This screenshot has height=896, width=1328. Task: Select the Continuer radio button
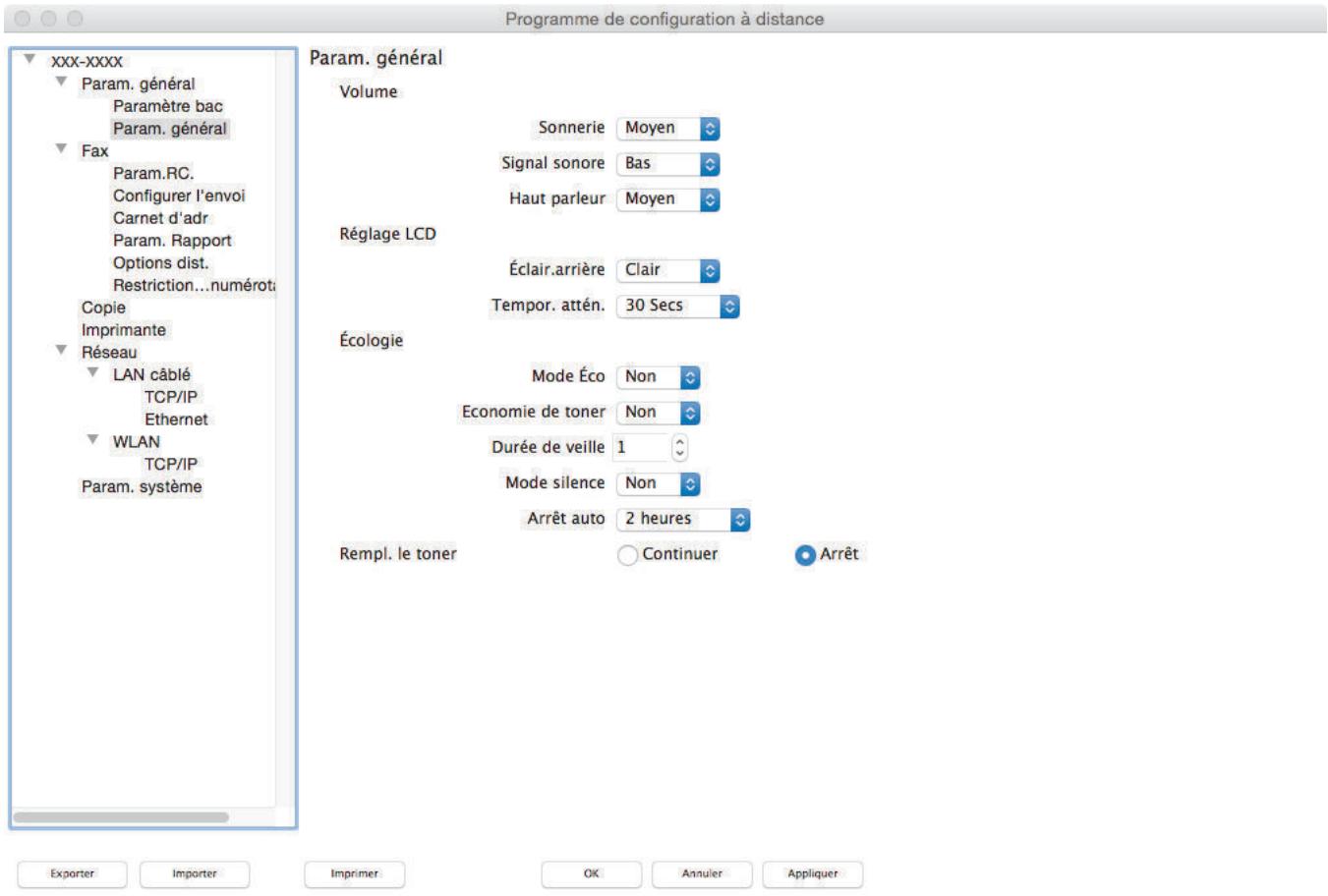click(627, 555)
